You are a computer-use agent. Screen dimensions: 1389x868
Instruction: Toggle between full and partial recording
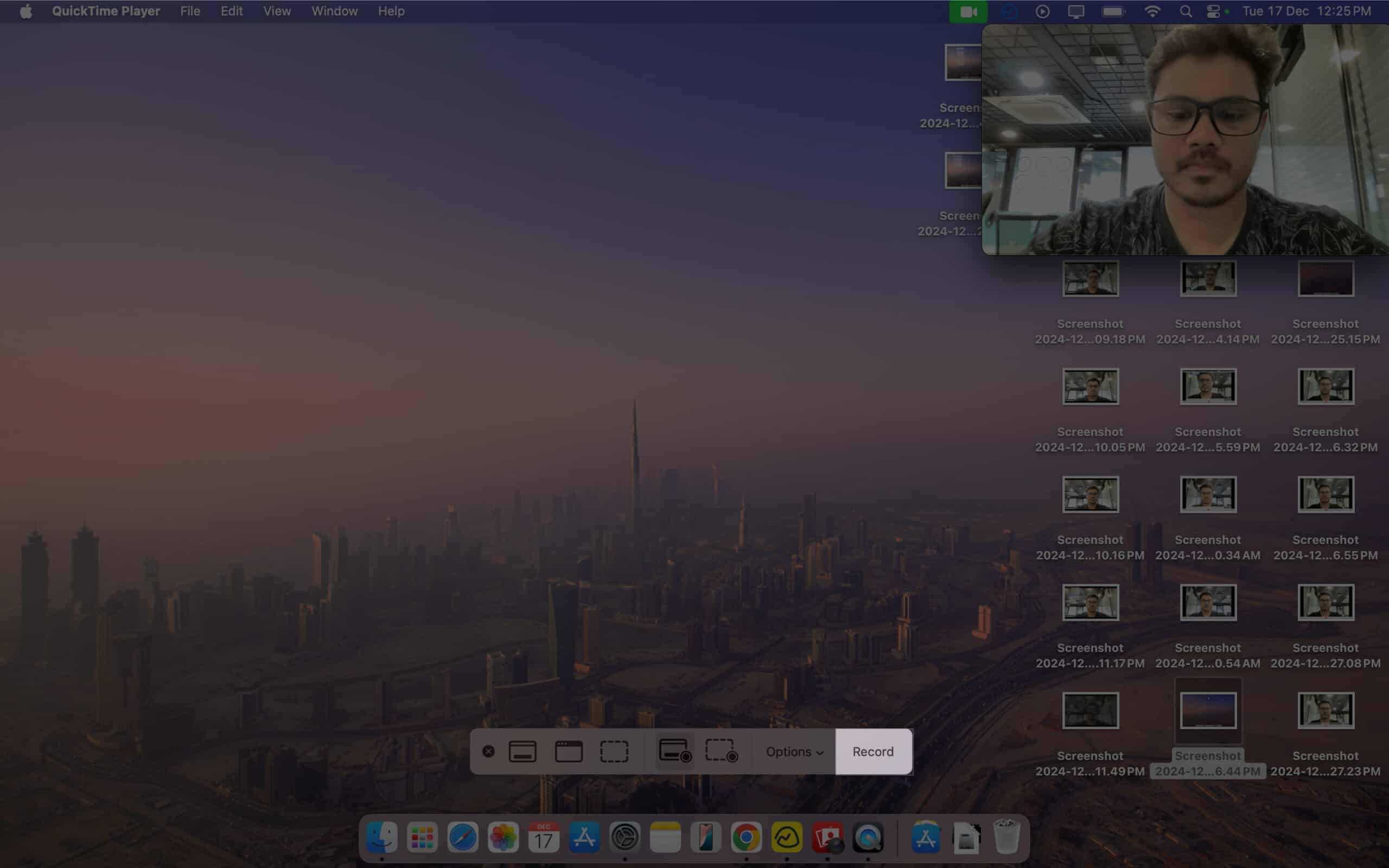(720, 751)
